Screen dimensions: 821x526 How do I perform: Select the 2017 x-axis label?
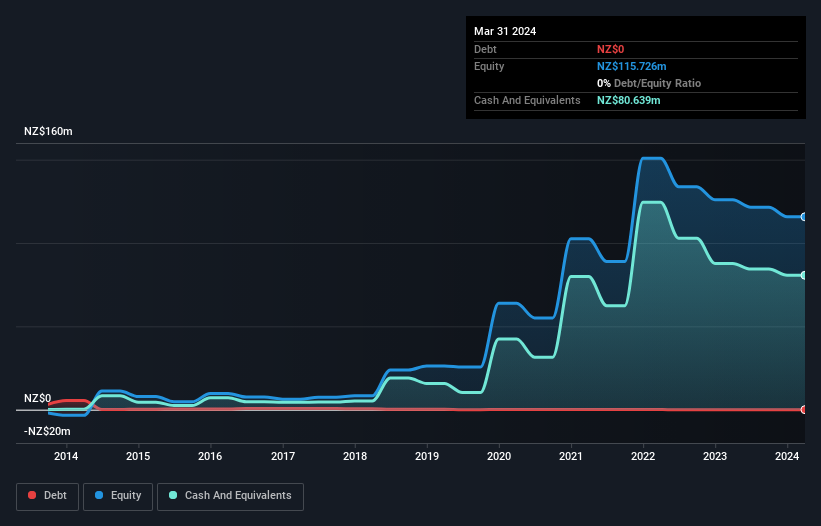point(283,456)
